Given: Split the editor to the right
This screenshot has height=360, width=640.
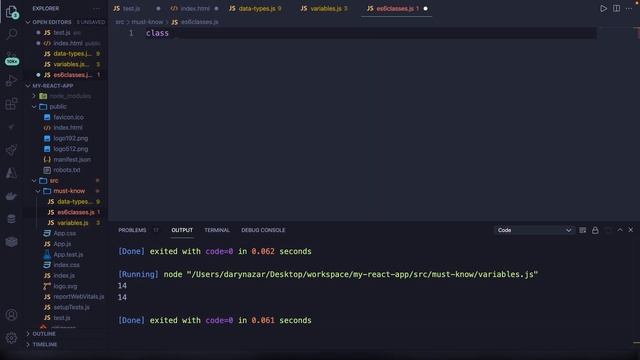Looking at the screenshot, I should (x=616, y=9).
